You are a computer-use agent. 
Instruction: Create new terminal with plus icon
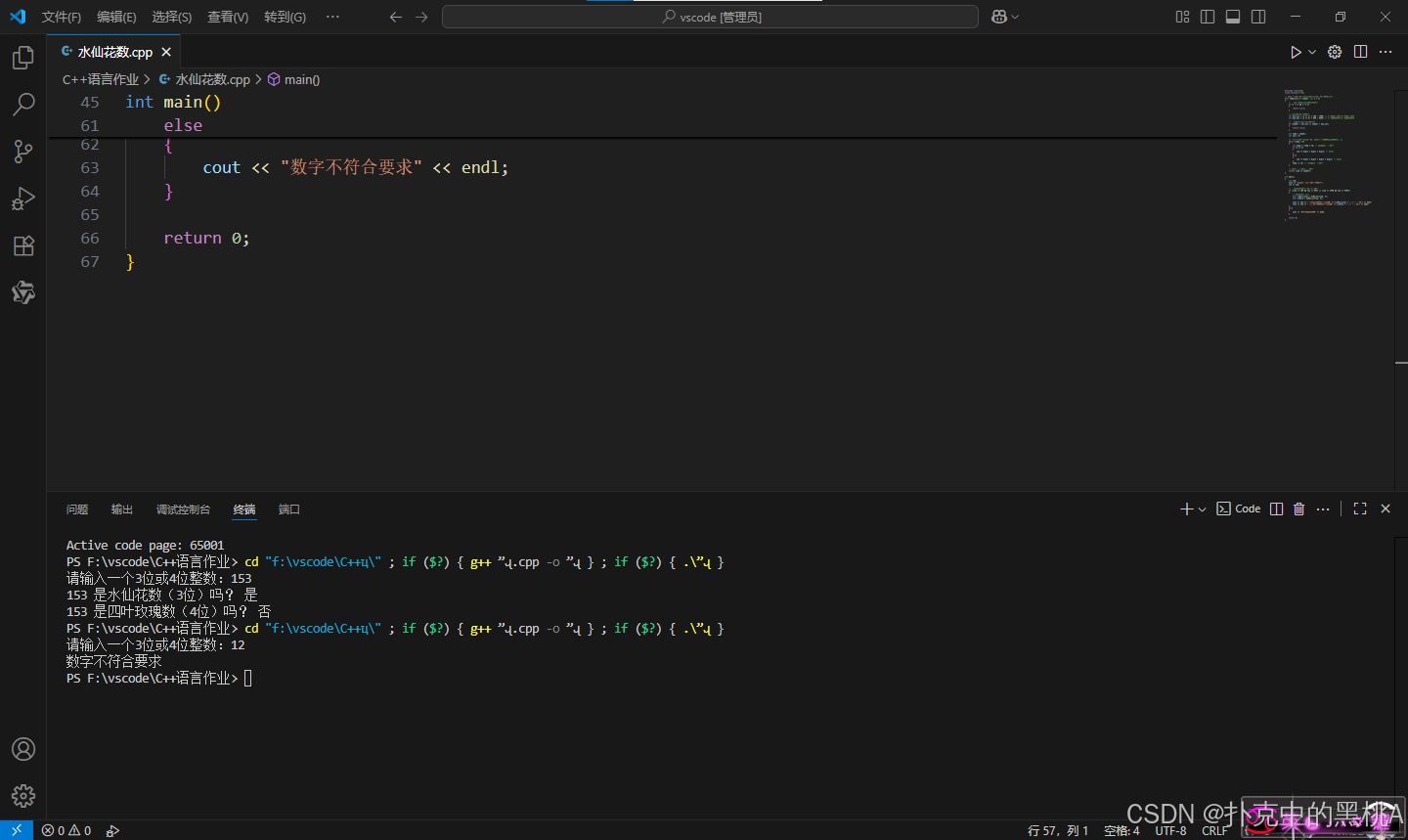pyautogui.click(x=1186, y=508)
